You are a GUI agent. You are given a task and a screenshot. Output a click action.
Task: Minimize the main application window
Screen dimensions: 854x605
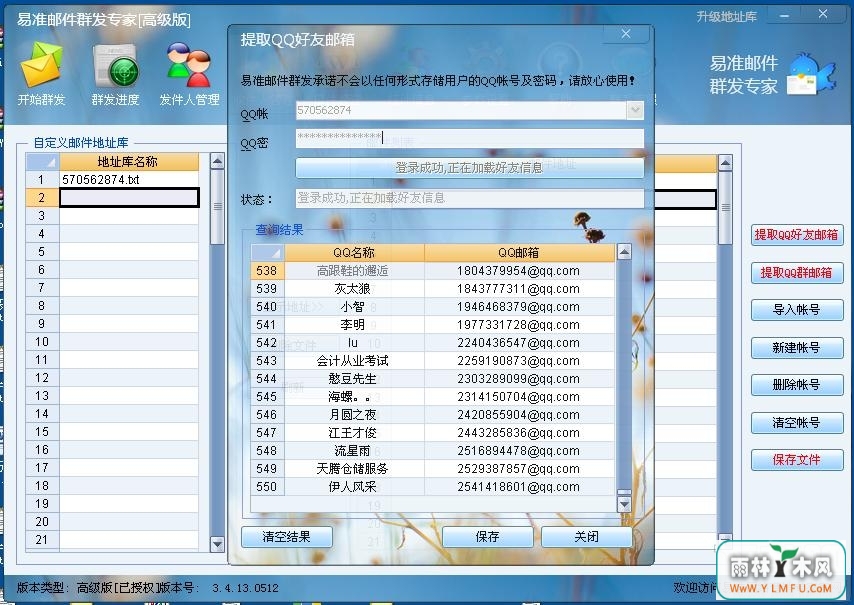point(784,16)
